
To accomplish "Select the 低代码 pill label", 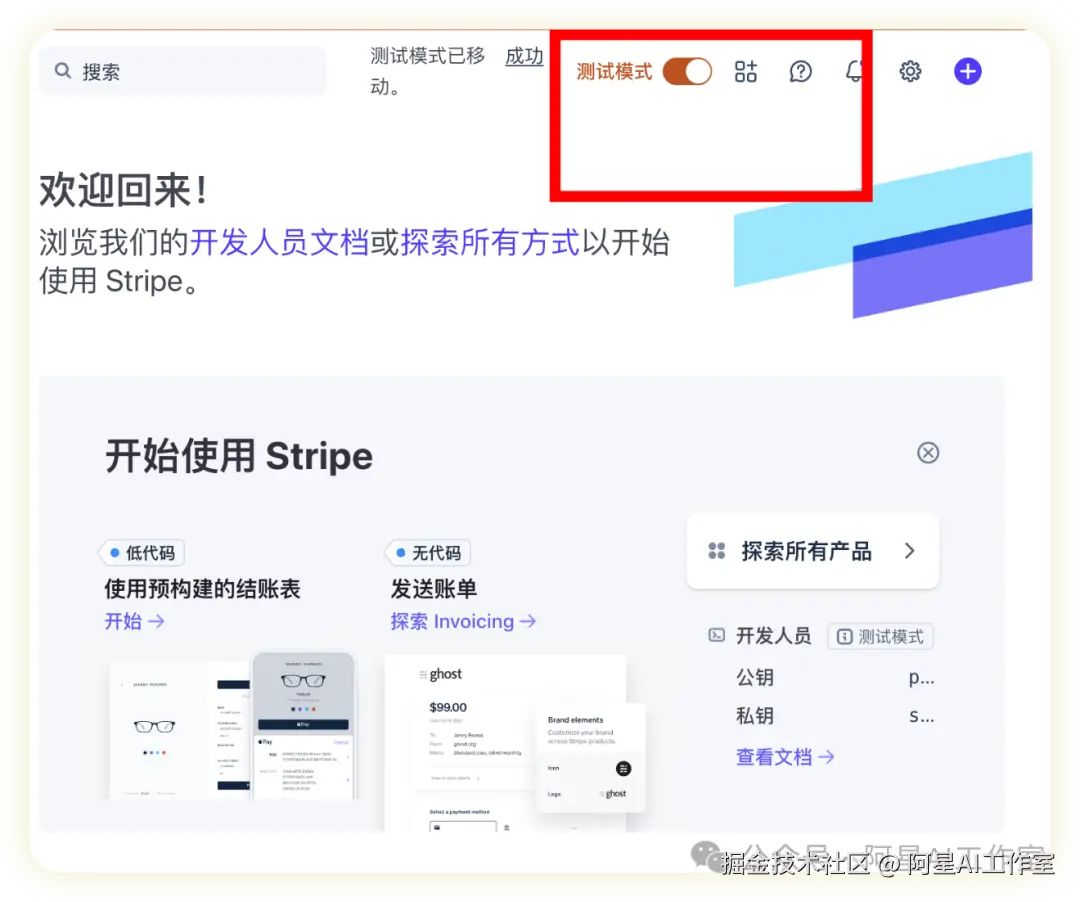I will [x=141, y=552].
